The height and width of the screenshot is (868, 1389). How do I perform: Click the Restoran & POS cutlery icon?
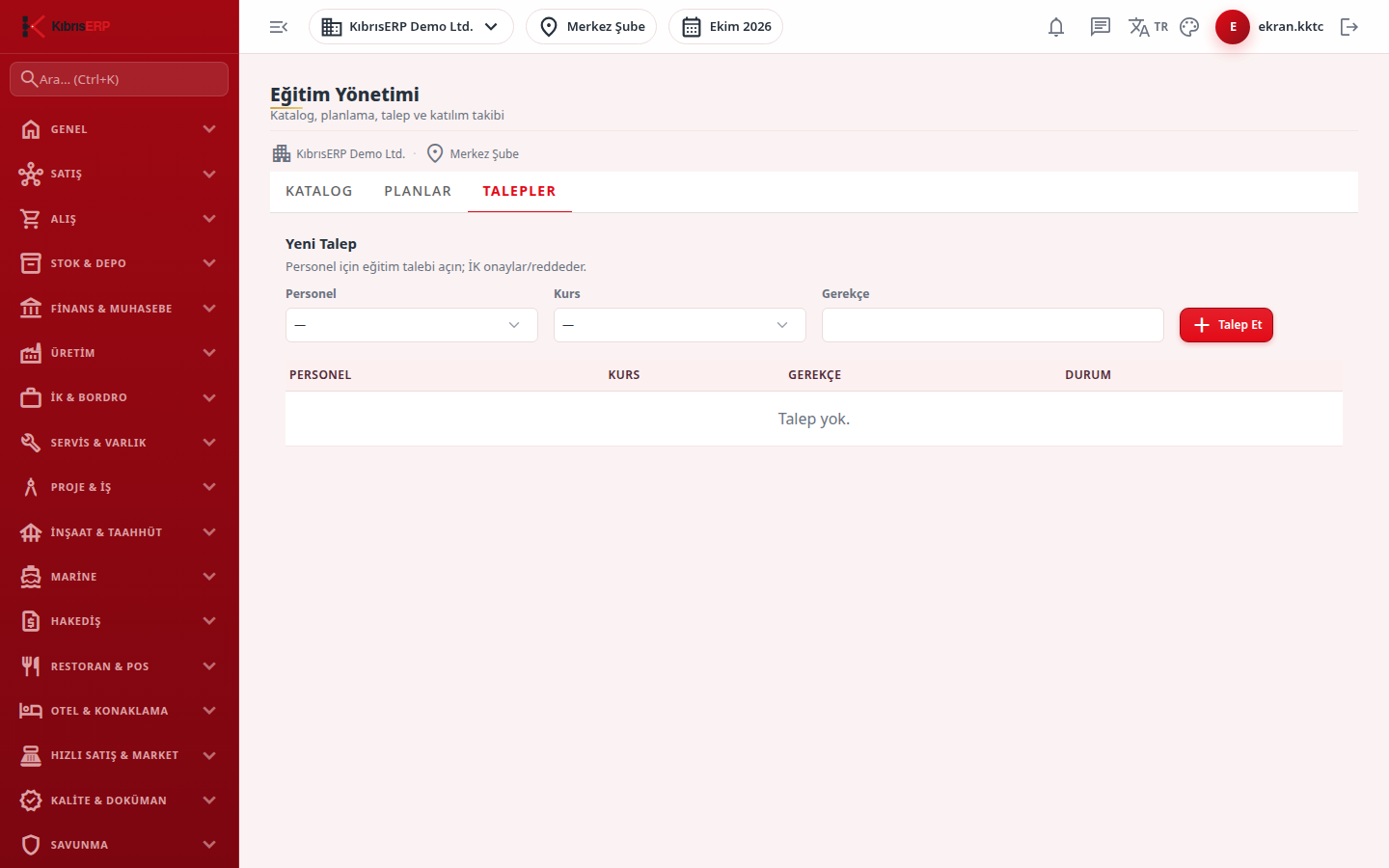[31, 666]
